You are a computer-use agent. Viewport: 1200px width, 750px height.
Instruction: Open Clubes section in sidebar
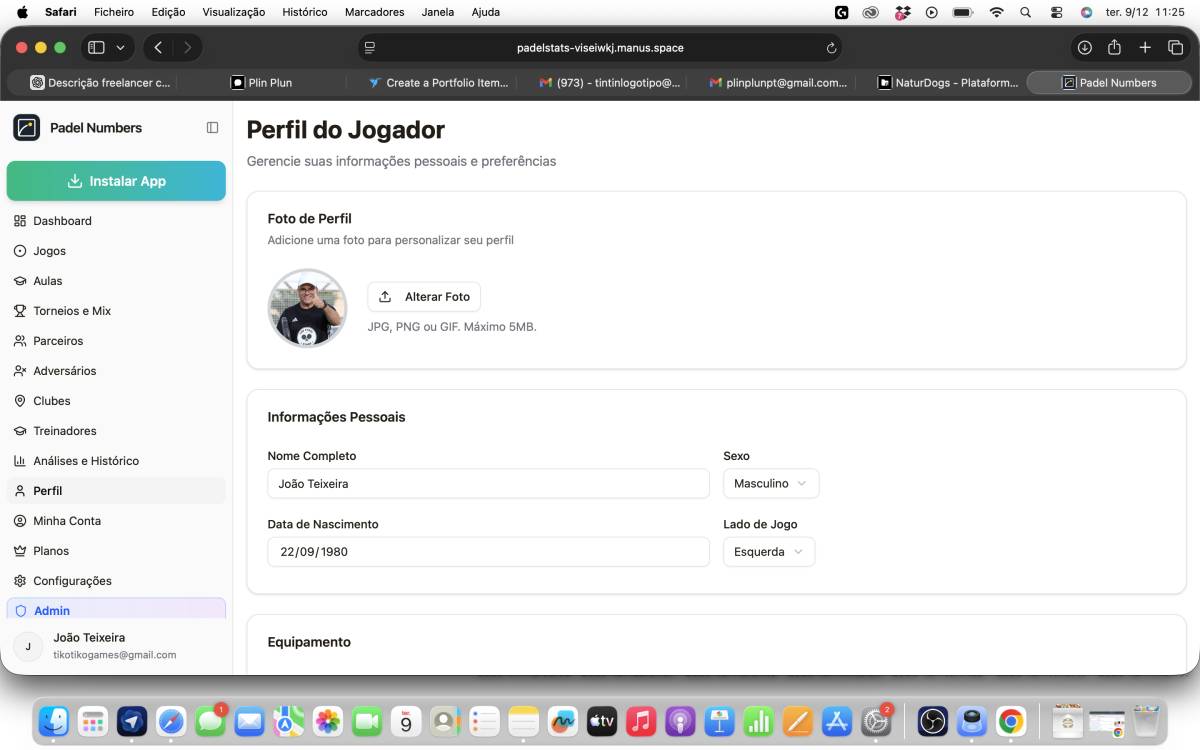pos(116,401)
